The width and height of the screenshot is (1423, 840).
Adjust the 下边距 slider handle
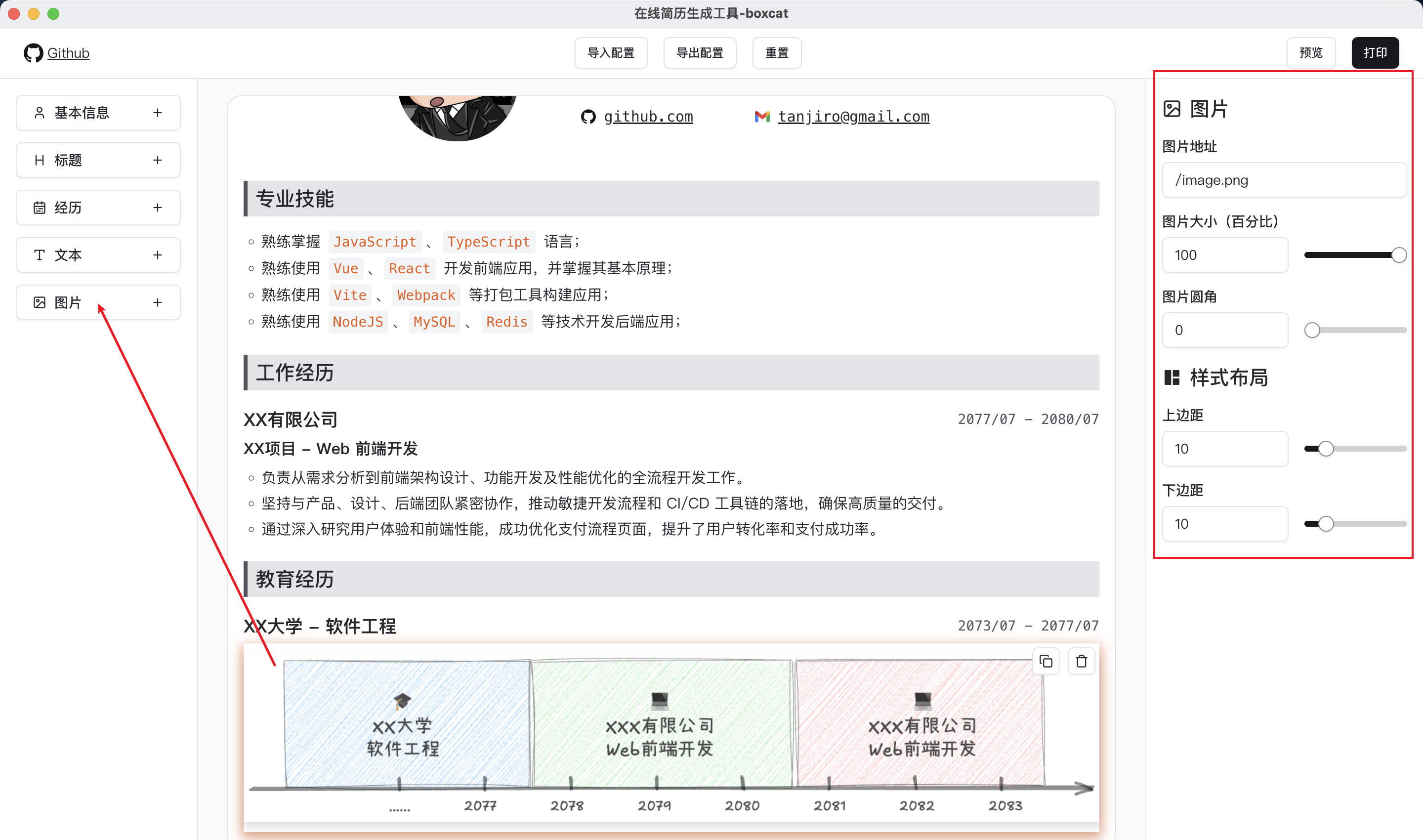[1326, 524]
